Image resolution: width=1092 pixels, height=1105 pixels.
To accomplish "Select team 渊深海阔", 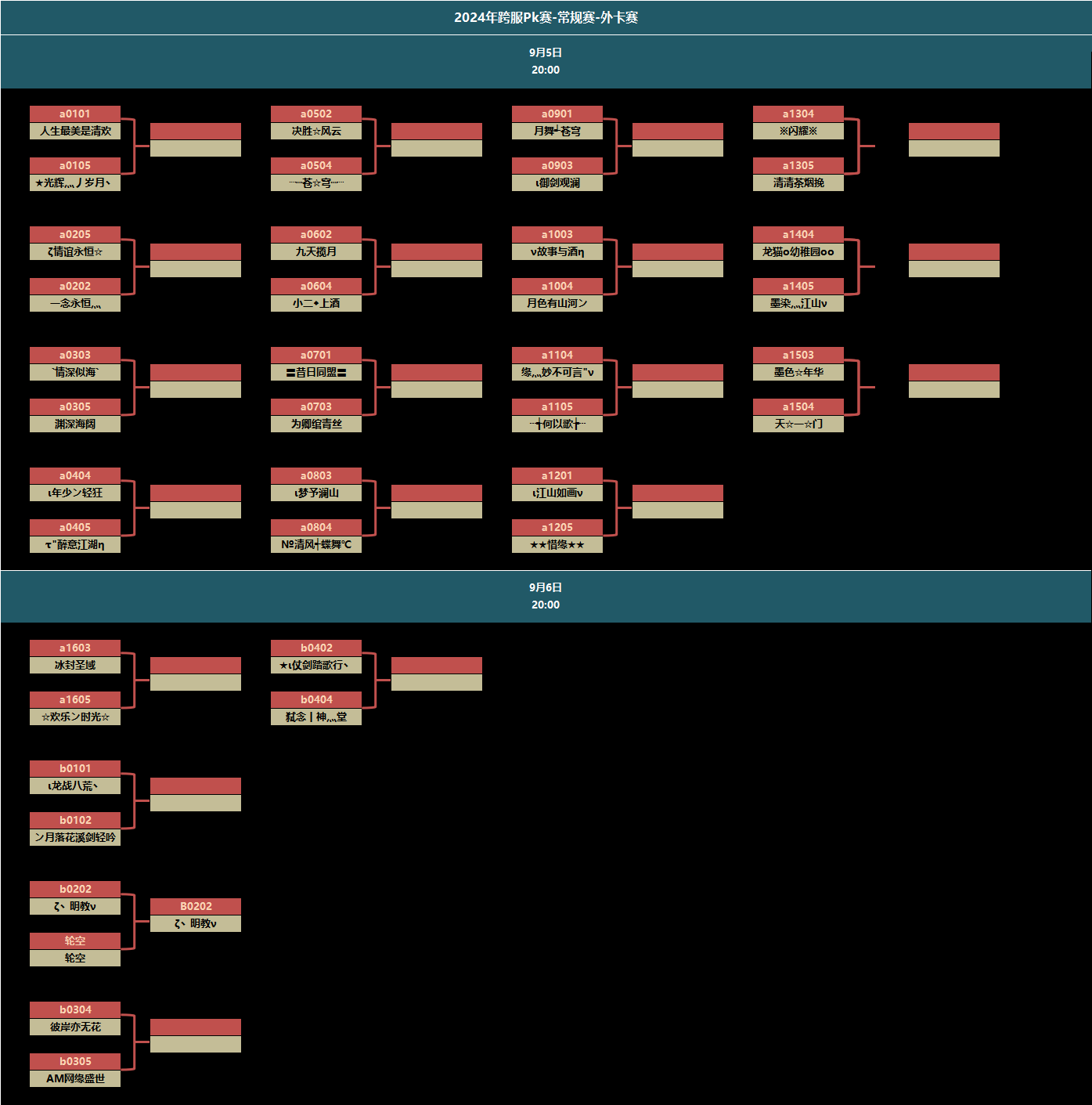I will [x=75, y=424].
